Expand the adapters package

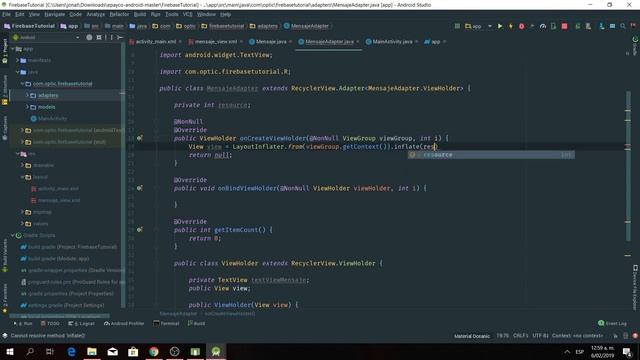coord(27,95)
